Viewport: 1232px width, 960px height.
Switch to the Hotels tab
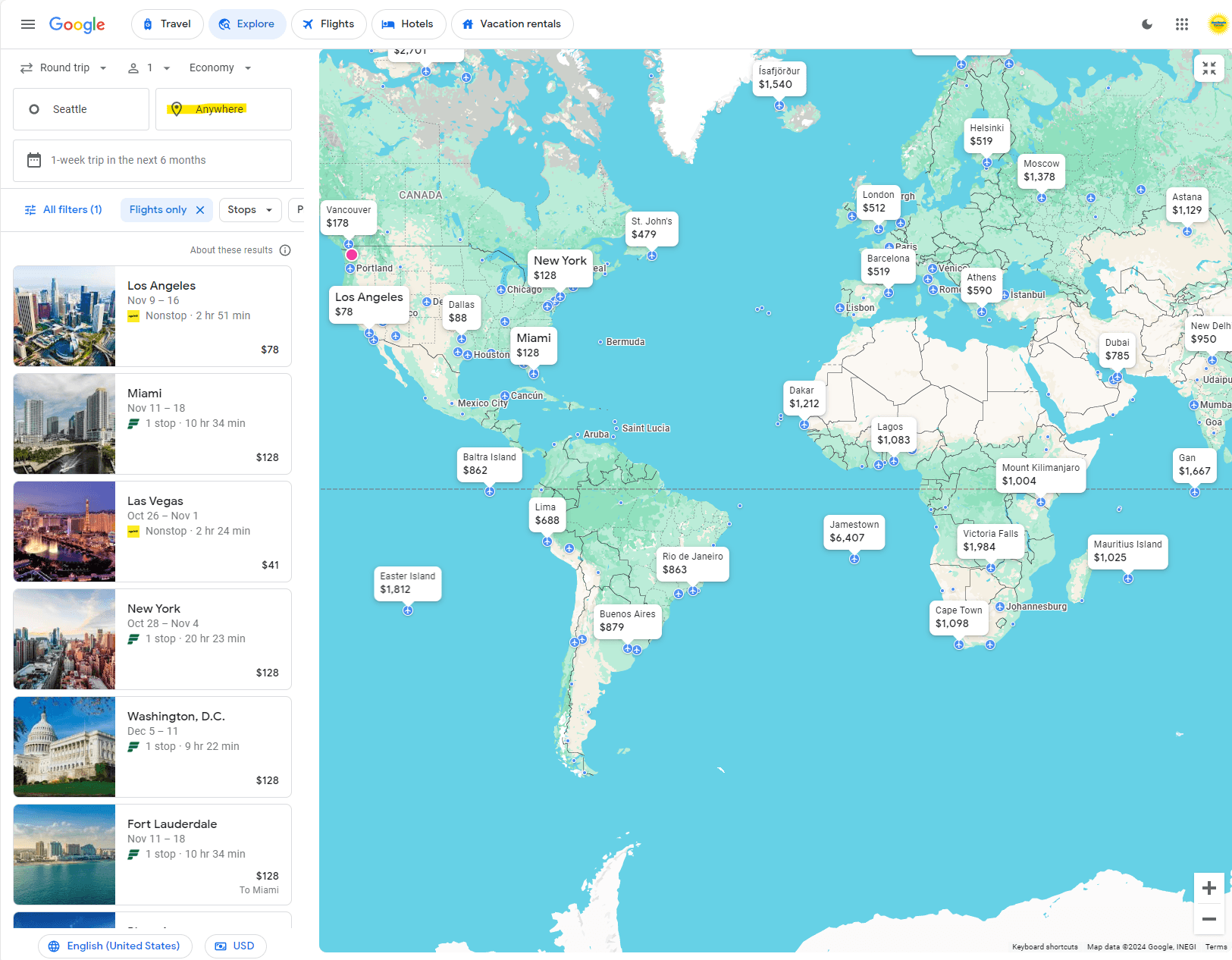(409, 24)
